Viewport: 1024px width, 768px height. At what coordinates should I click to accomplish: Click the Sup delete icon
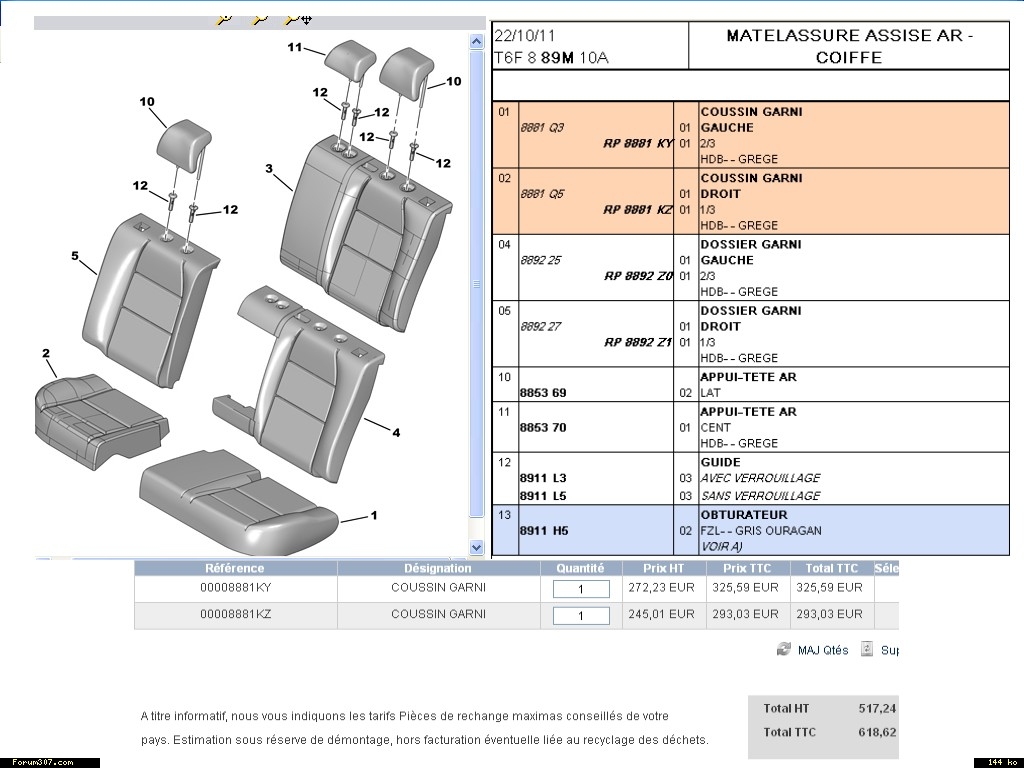click(867, 650)
